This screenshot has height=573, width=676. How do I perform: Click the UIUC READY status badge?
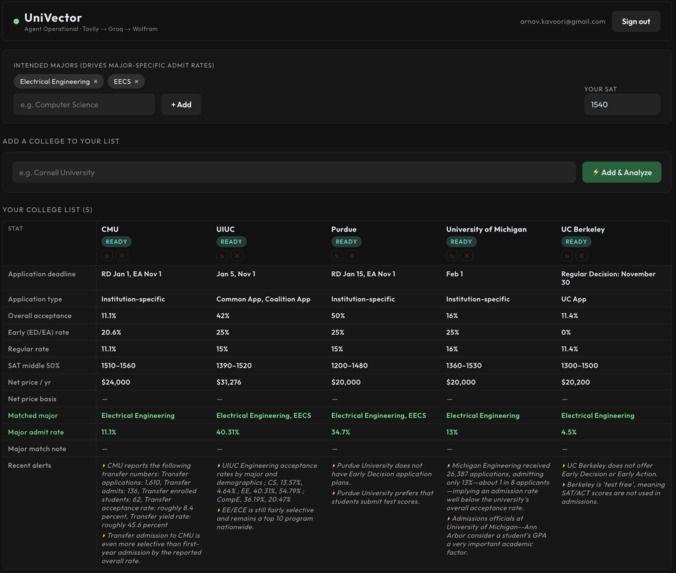coord(232,242)
